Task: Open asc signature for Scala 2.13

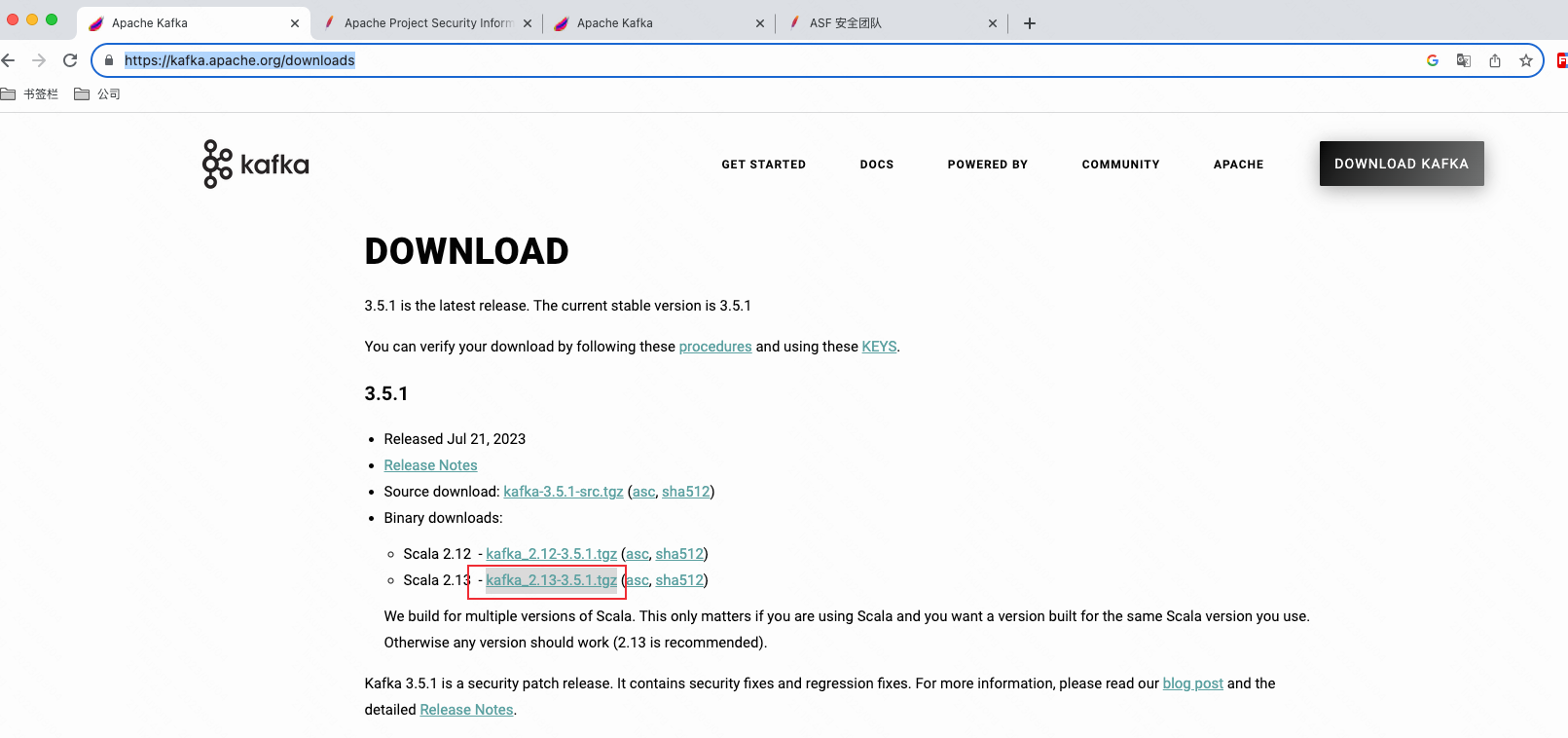Action: click(638, 580)
